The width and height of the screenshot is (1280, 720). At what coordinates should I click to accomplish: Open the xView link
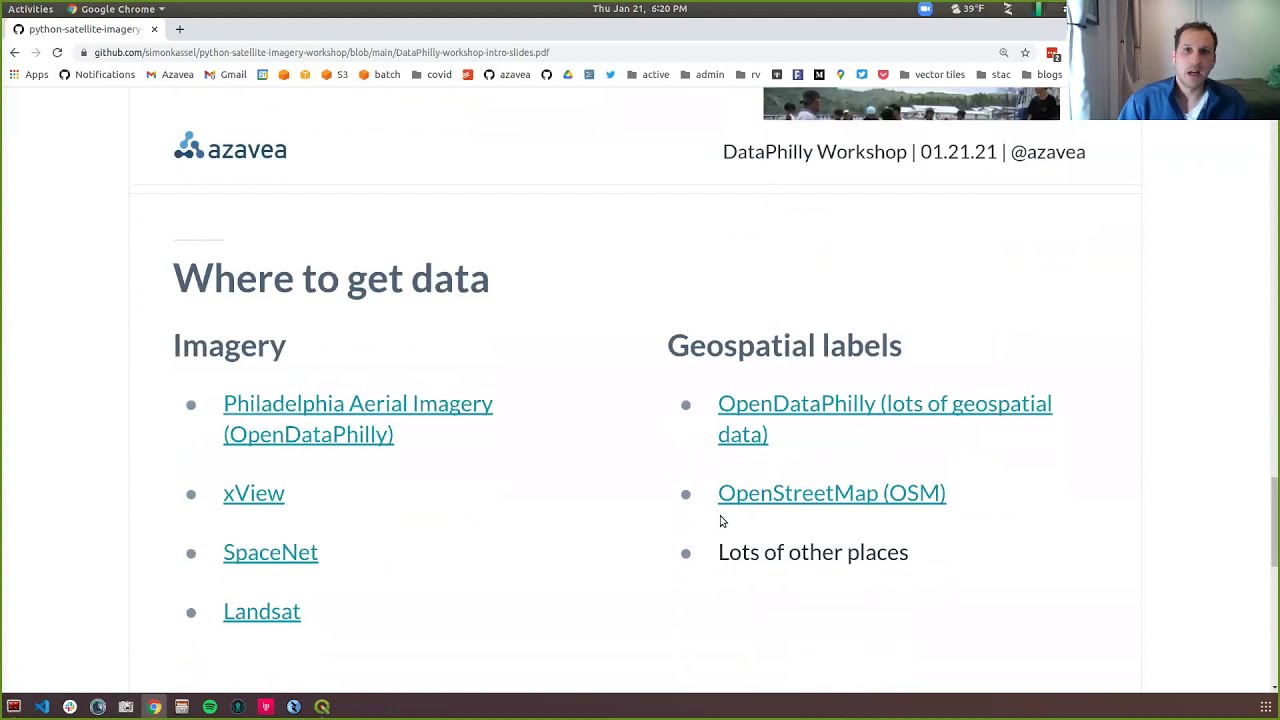pyautogui.click(x=254, y=493)
